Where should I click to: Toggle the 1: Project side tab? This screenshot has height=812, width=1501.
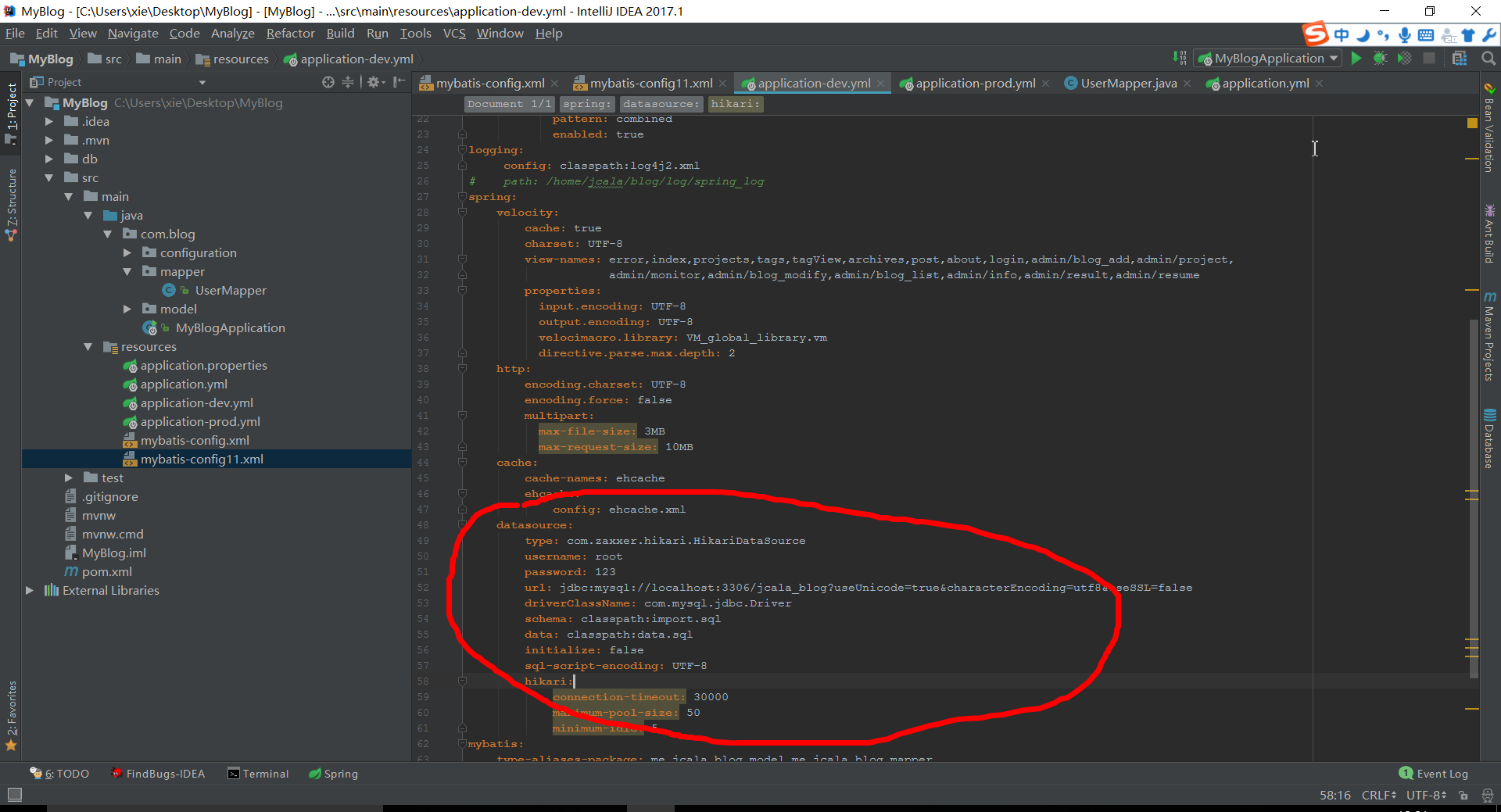pos(11,113)
